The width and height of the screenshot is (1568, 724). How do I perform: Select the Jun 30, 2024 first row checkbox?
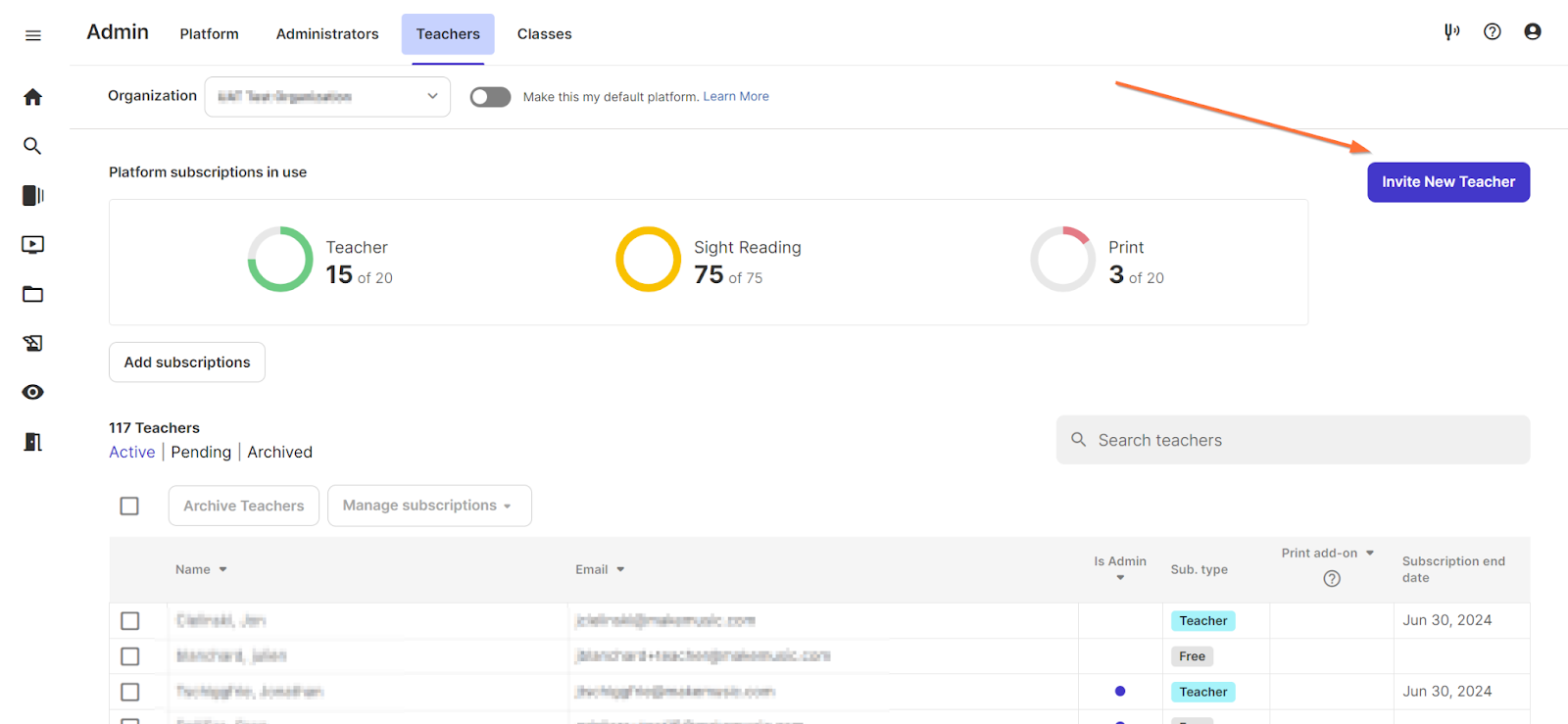click(129, 621)
